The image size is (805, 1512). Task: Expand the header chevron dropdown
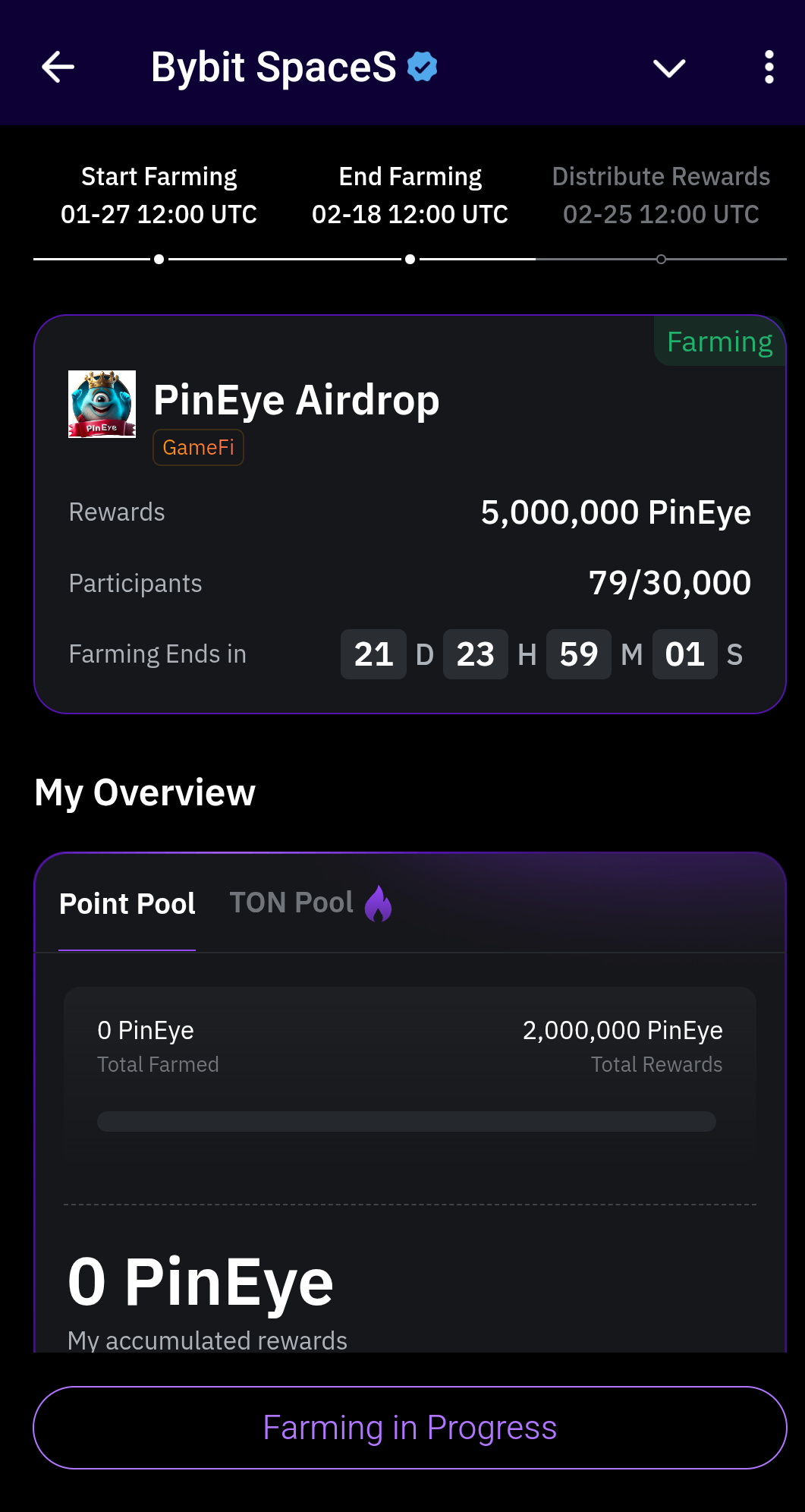click(x=669, y=68)
